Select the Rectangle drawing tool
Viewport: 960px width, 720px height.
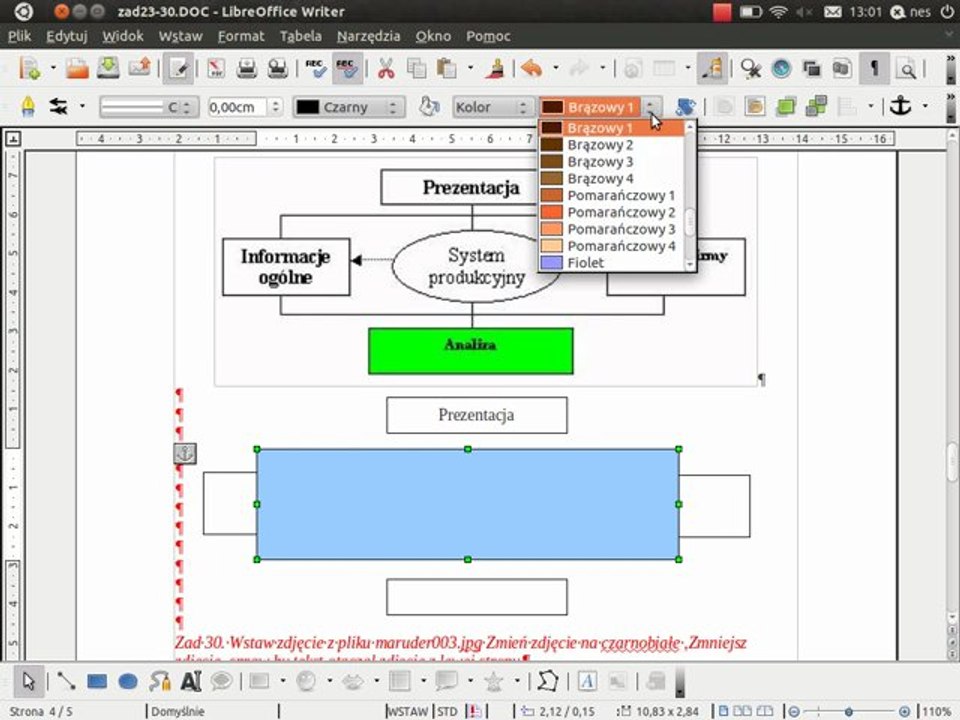[x=97, y=681]
